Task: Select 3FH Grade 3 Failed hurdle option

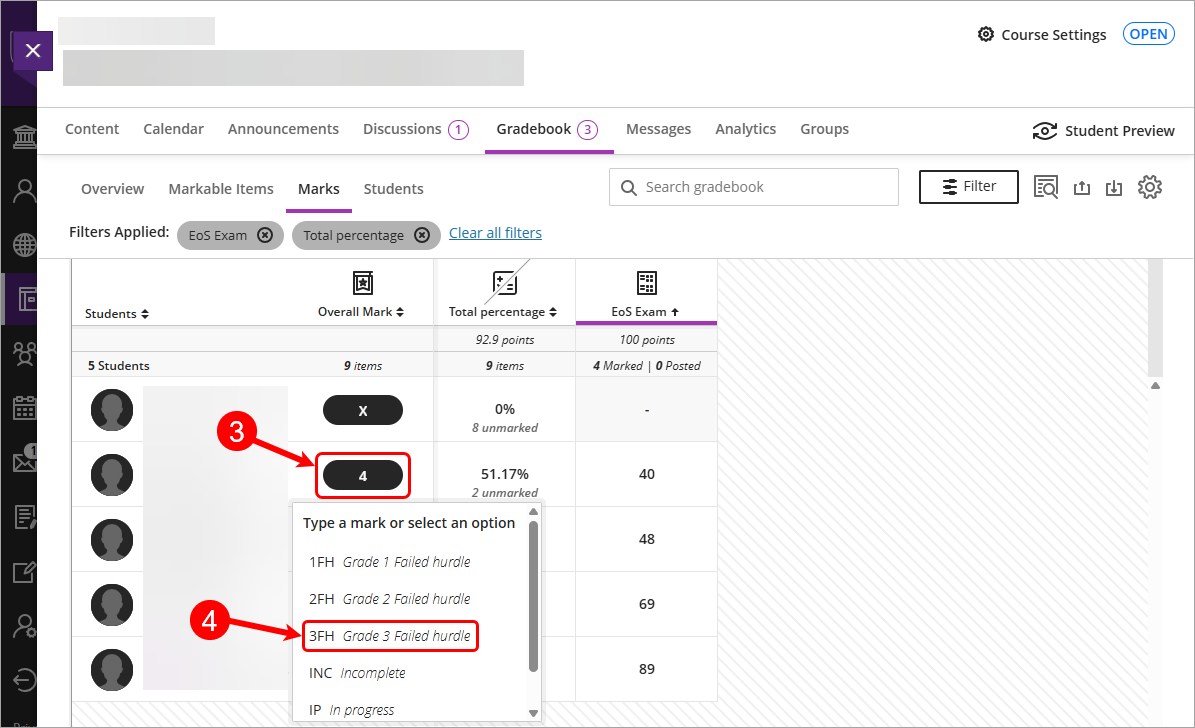Action: 389,636
